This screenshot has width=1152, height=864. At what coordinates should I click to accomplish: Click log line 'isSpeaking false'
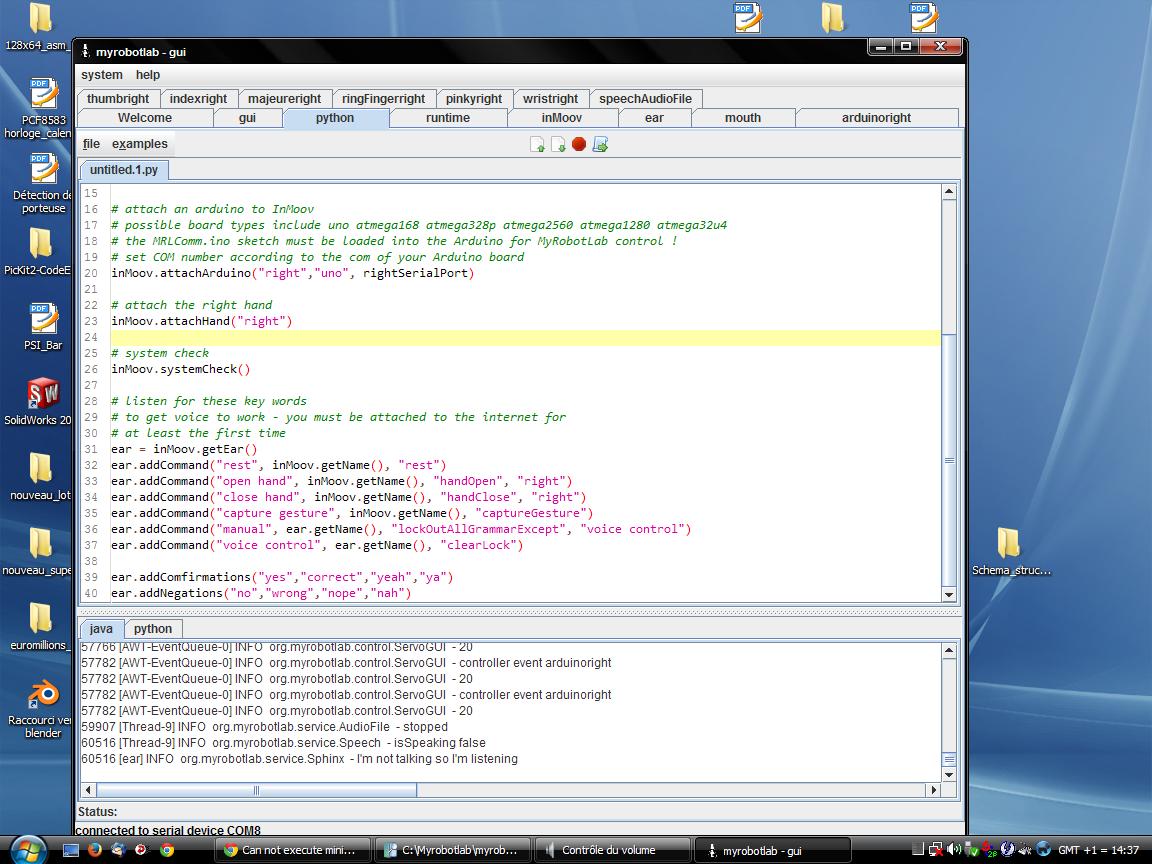point(284,743)
